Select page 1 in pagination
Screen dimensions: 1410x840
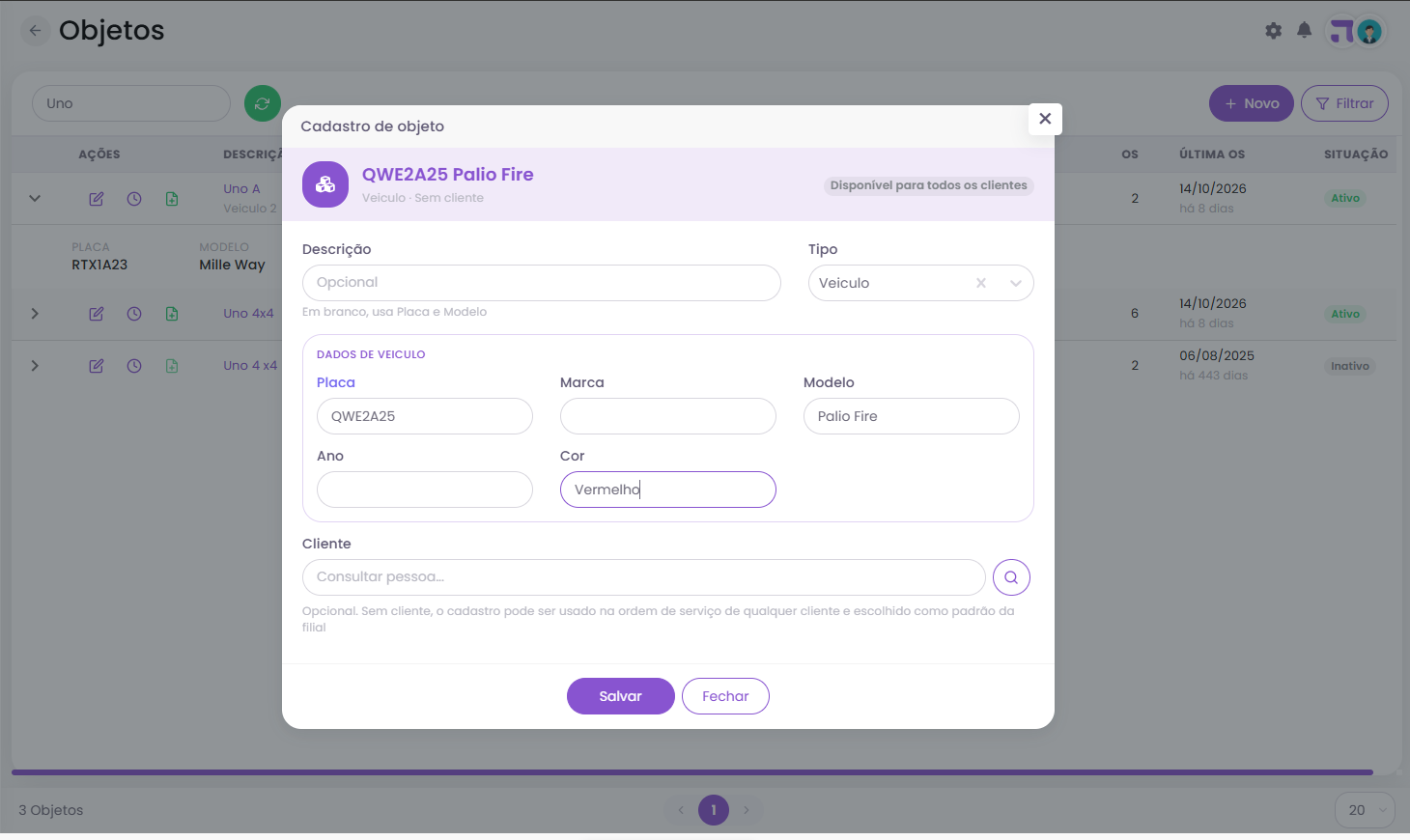tap(714, 810)
